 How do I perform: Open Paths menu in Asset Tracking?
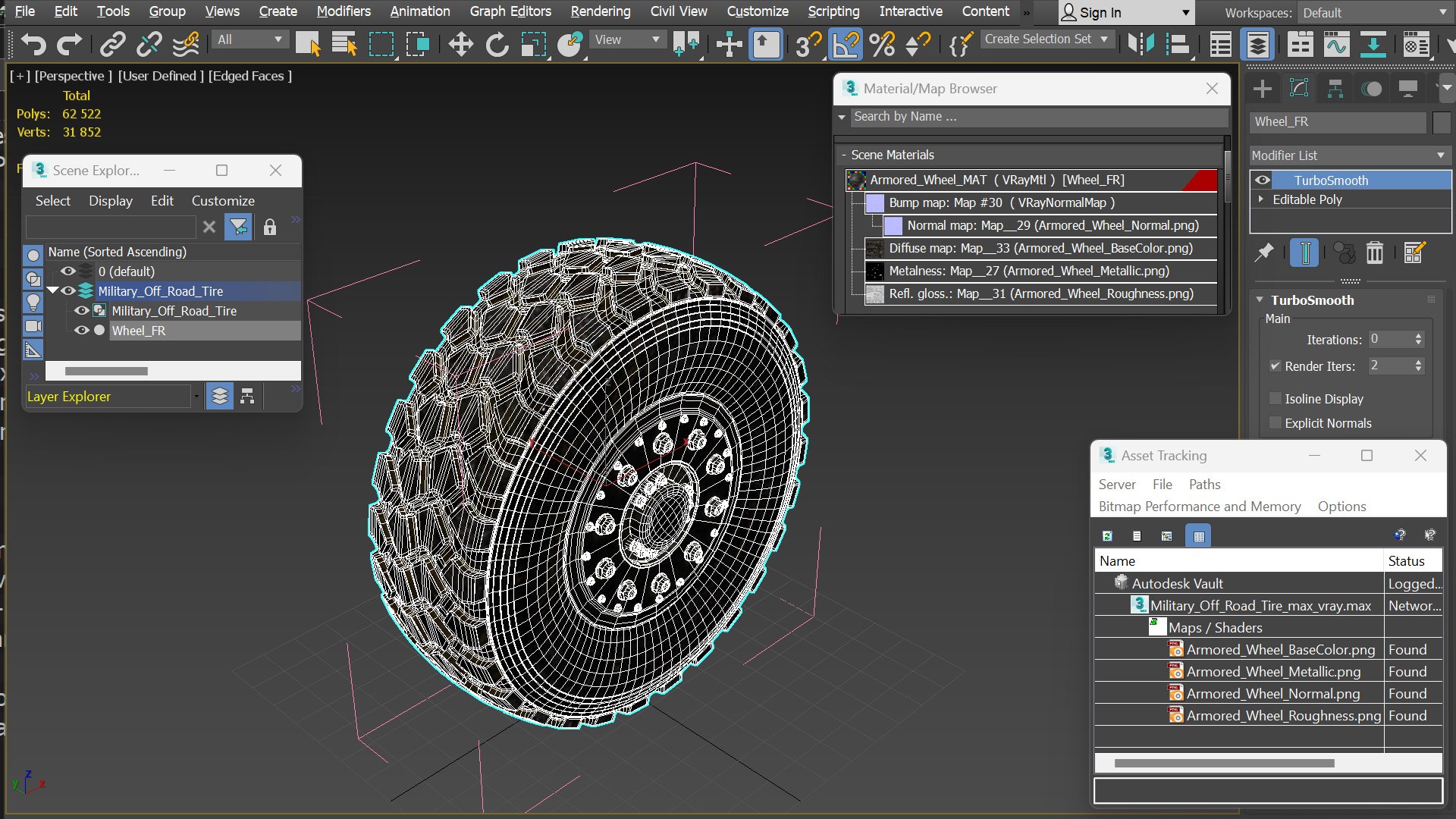1204,484
